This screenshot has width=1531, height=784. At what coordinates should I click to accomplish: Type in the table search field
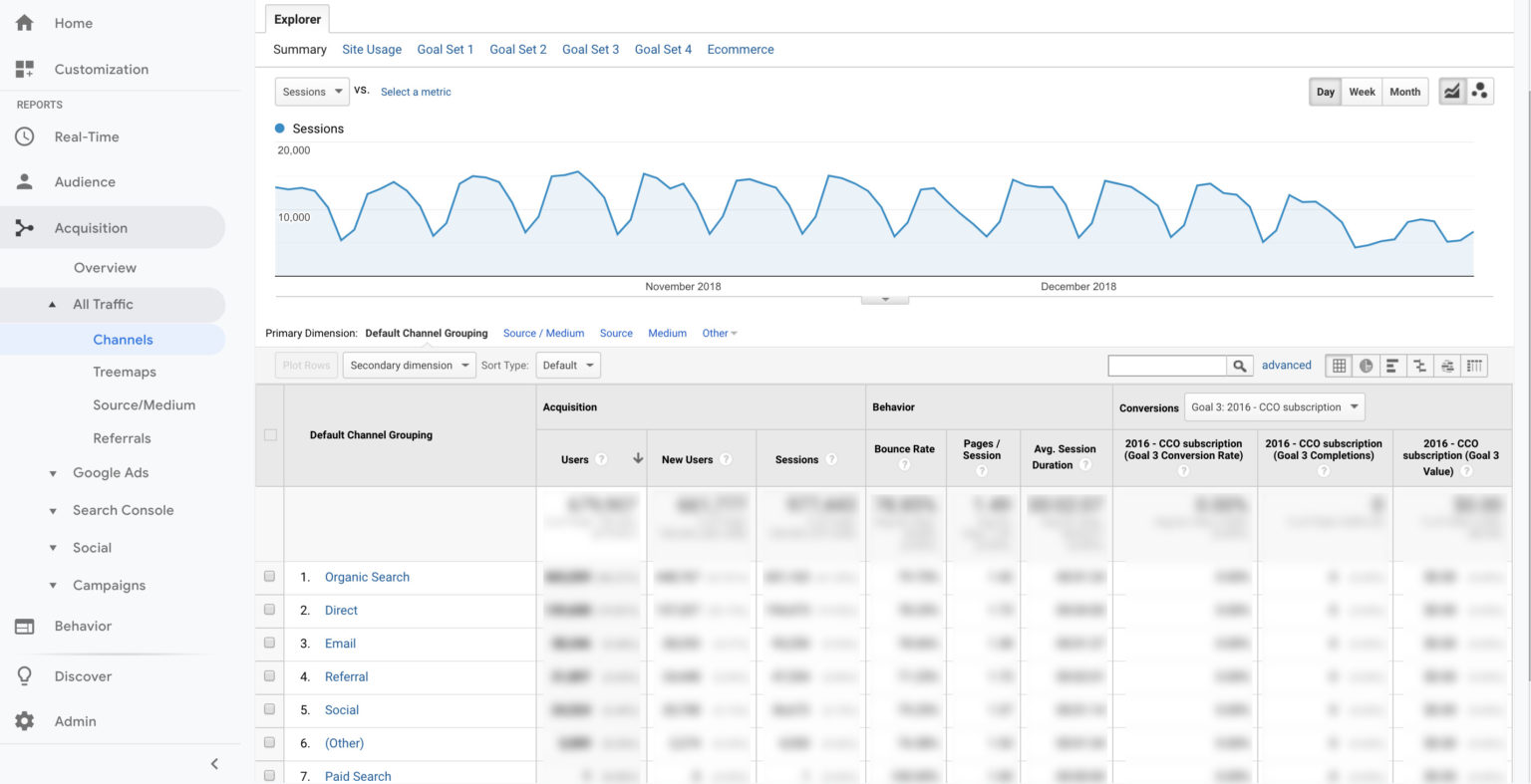1166,365
